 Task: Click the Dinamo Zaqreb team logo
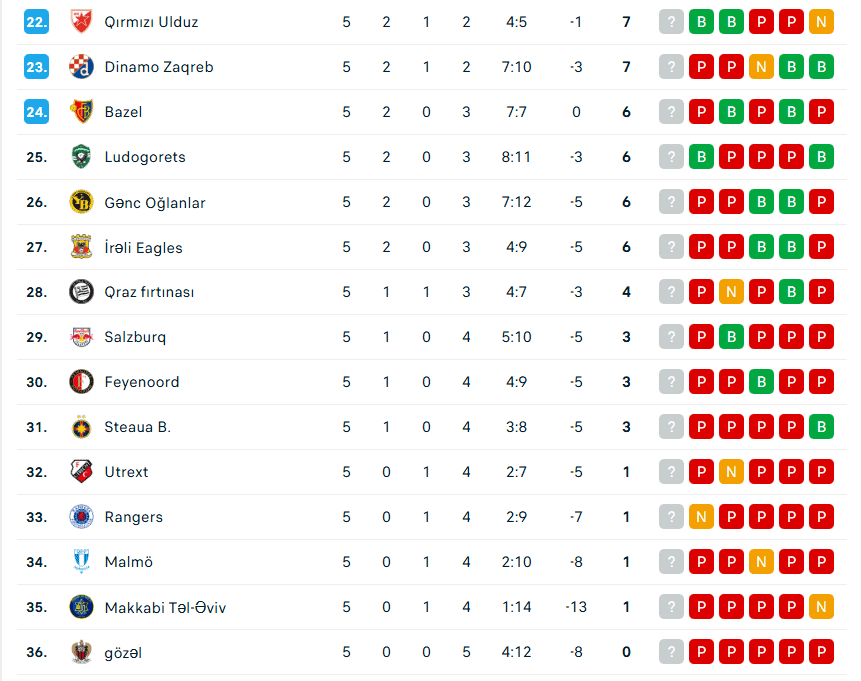(81, 67)
